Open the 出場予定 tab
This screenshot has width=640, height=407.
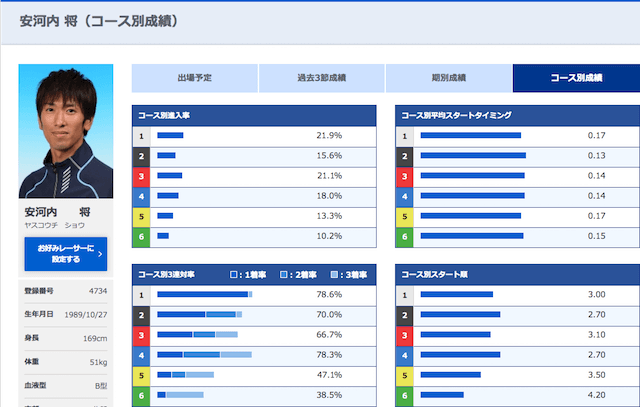coord(195,78)
